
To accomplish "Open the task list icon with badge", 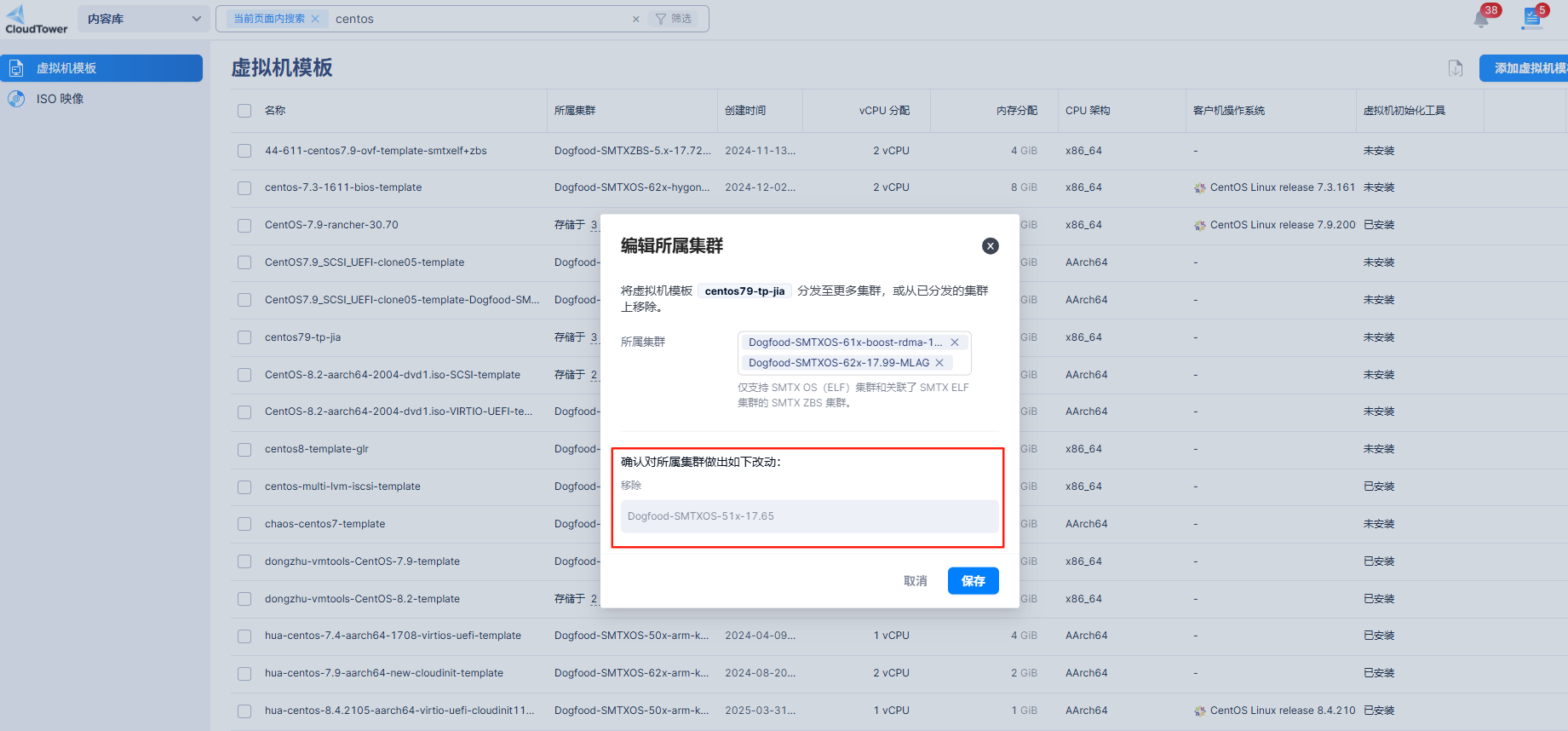I will (1531, 19).
